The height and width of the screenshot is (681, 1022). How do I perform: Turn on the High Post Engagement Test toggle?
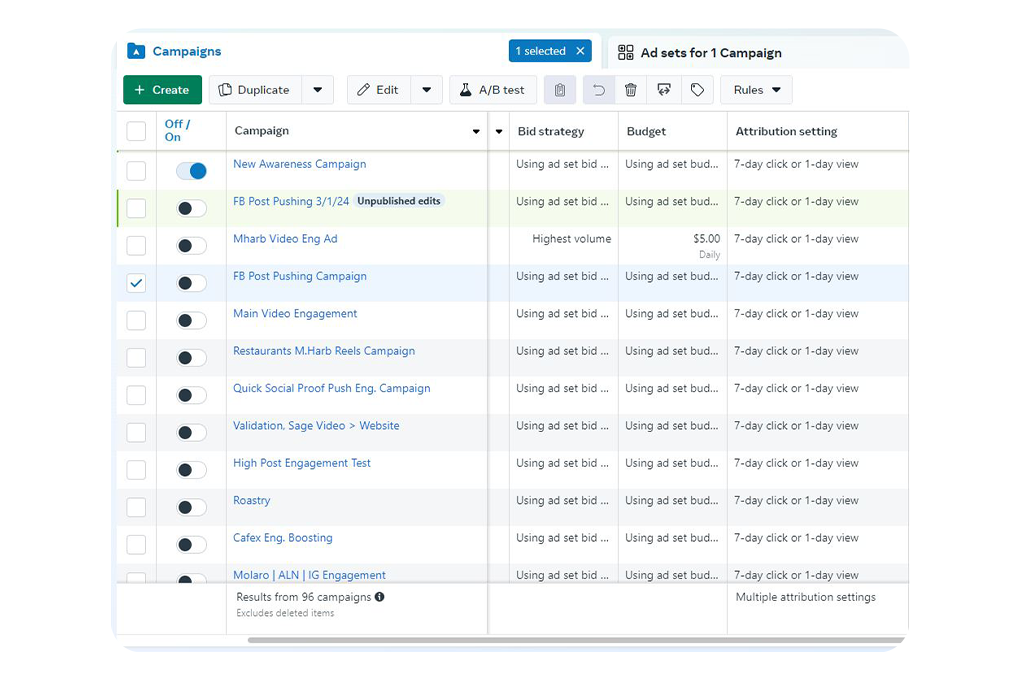[x=192, y=470]
